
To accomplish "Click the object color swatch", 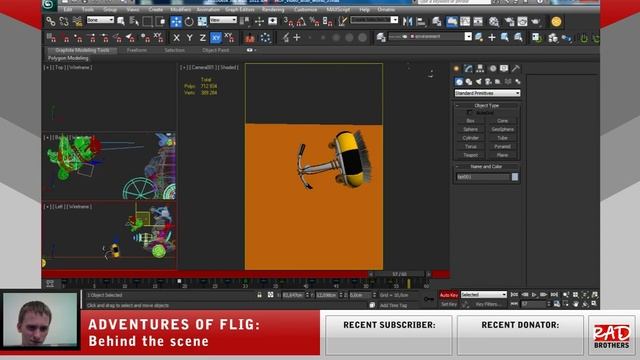I will (515, 177).
